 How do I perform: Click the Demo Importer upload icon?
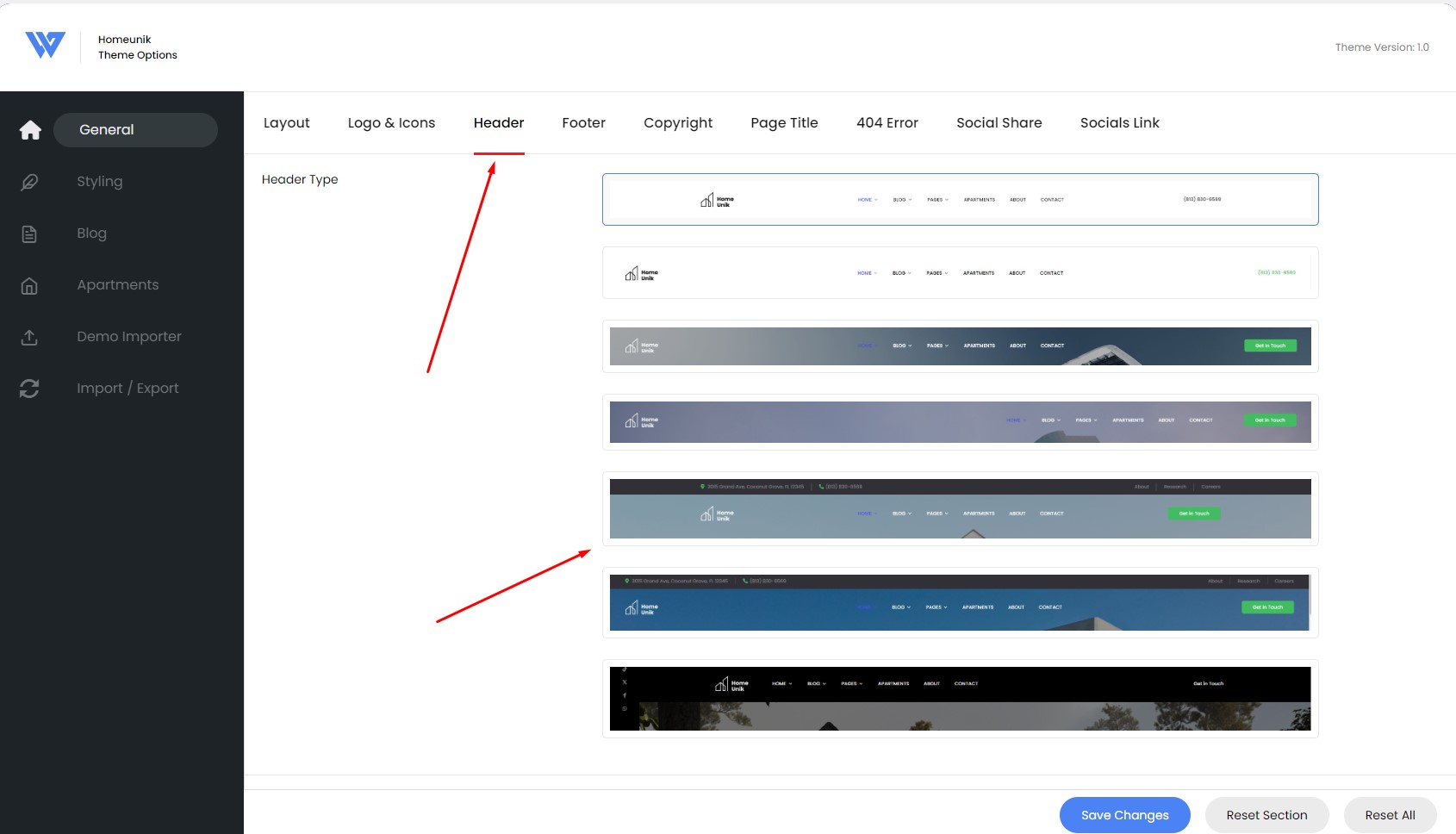pos(29,337)
